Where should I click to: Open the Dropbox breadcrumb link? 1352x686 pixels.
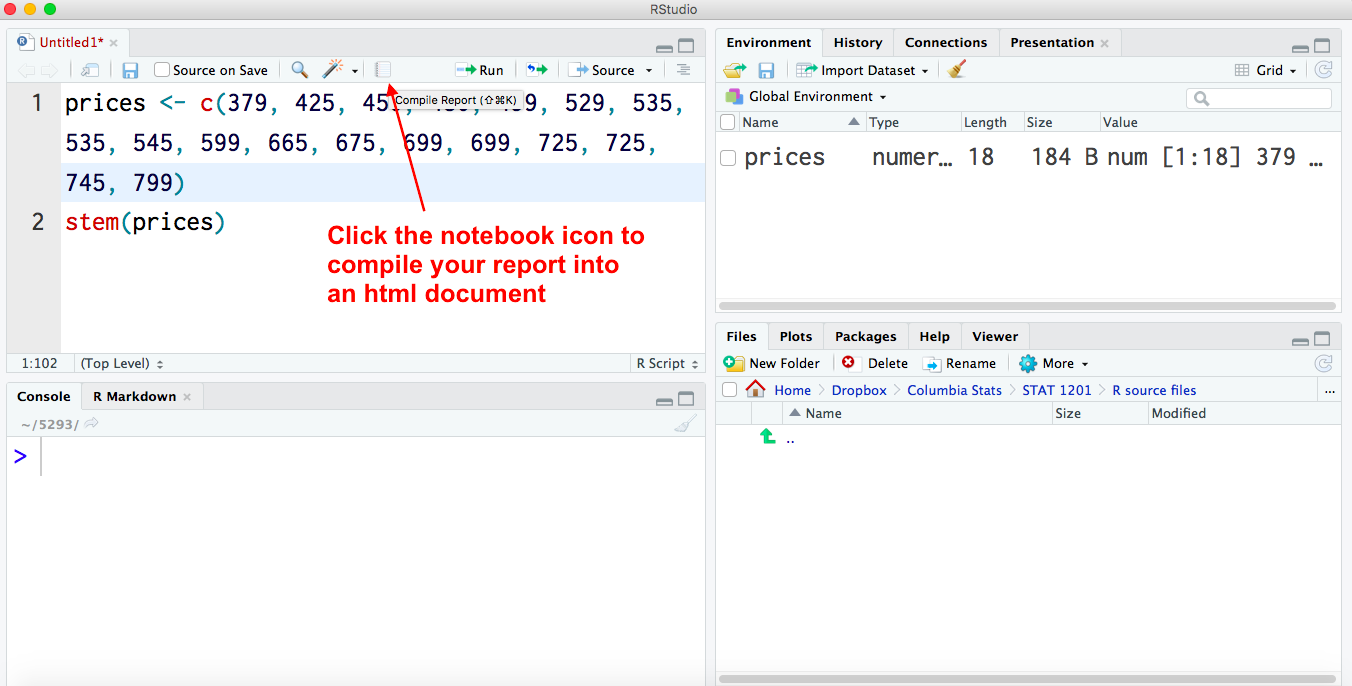click(859, 390)
